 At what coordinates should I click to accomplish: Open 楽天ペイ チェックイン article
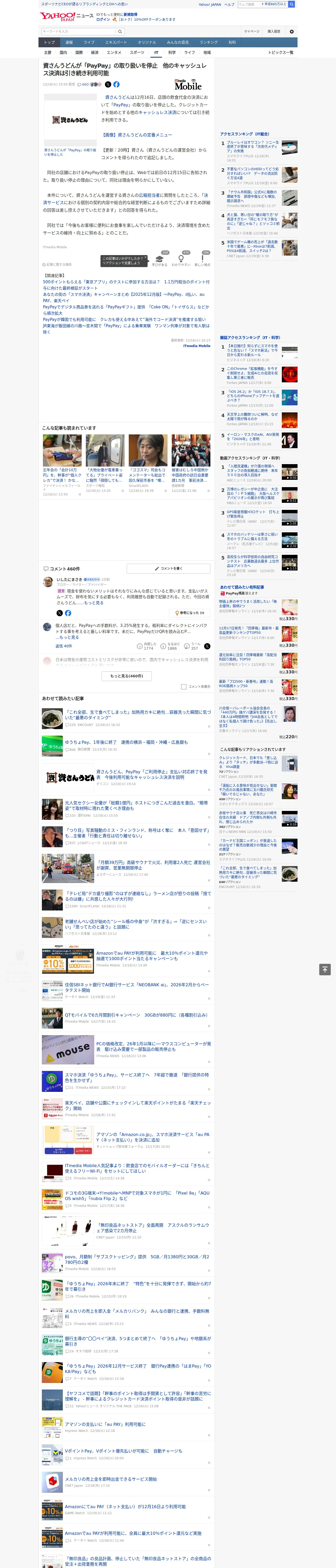(138, 1105)
